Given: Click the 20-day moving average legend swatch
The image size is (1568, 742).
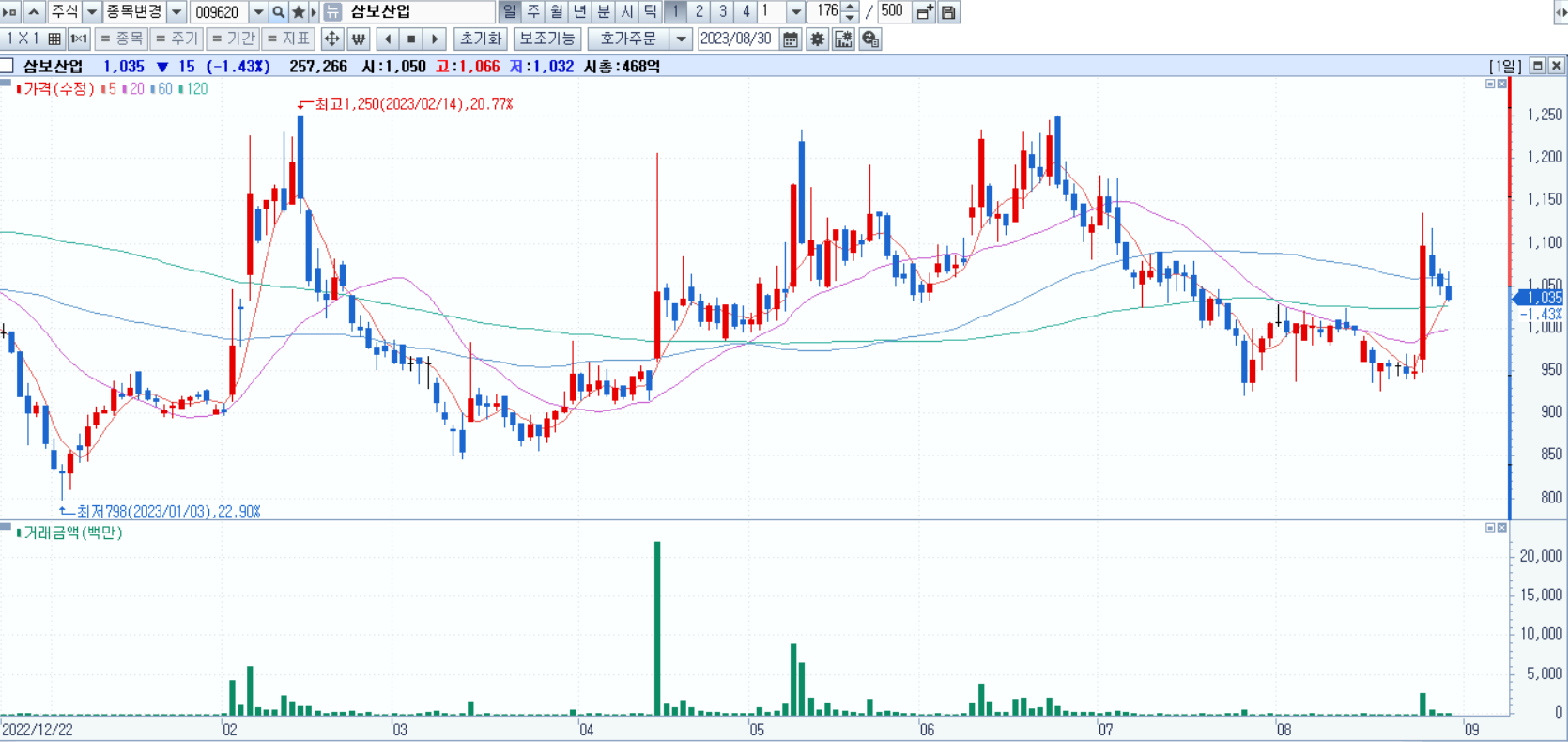Looking at the screenshot, I should 124,88.
